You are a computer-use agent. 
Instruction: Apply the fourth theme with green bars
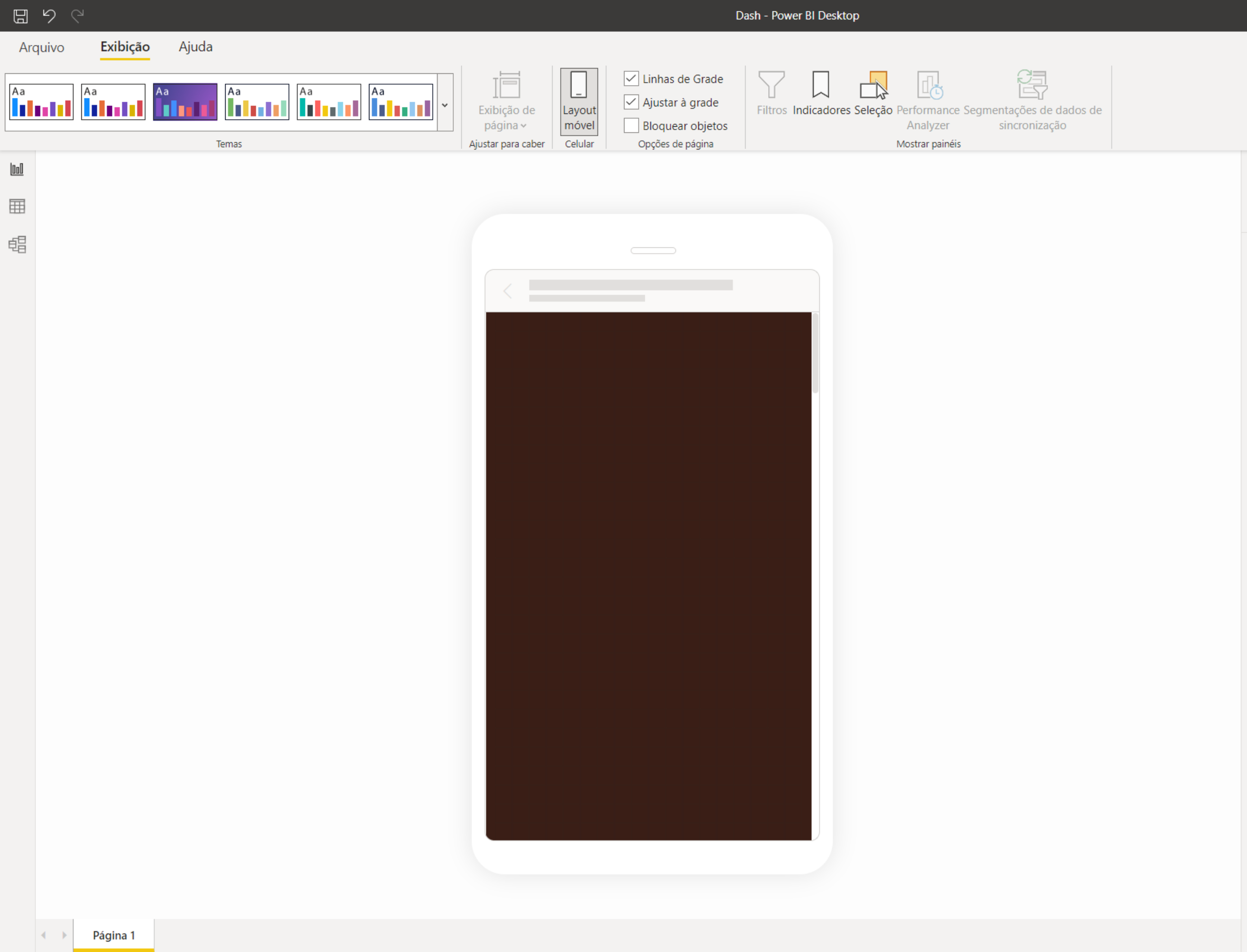257,101
